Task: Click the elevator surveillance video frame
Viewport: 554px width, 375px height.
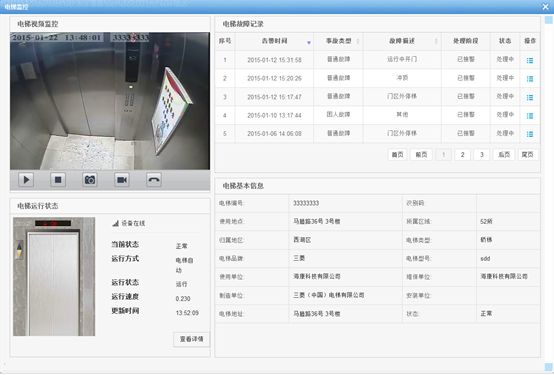Action: pyautogui.click(x=110, y=101)
